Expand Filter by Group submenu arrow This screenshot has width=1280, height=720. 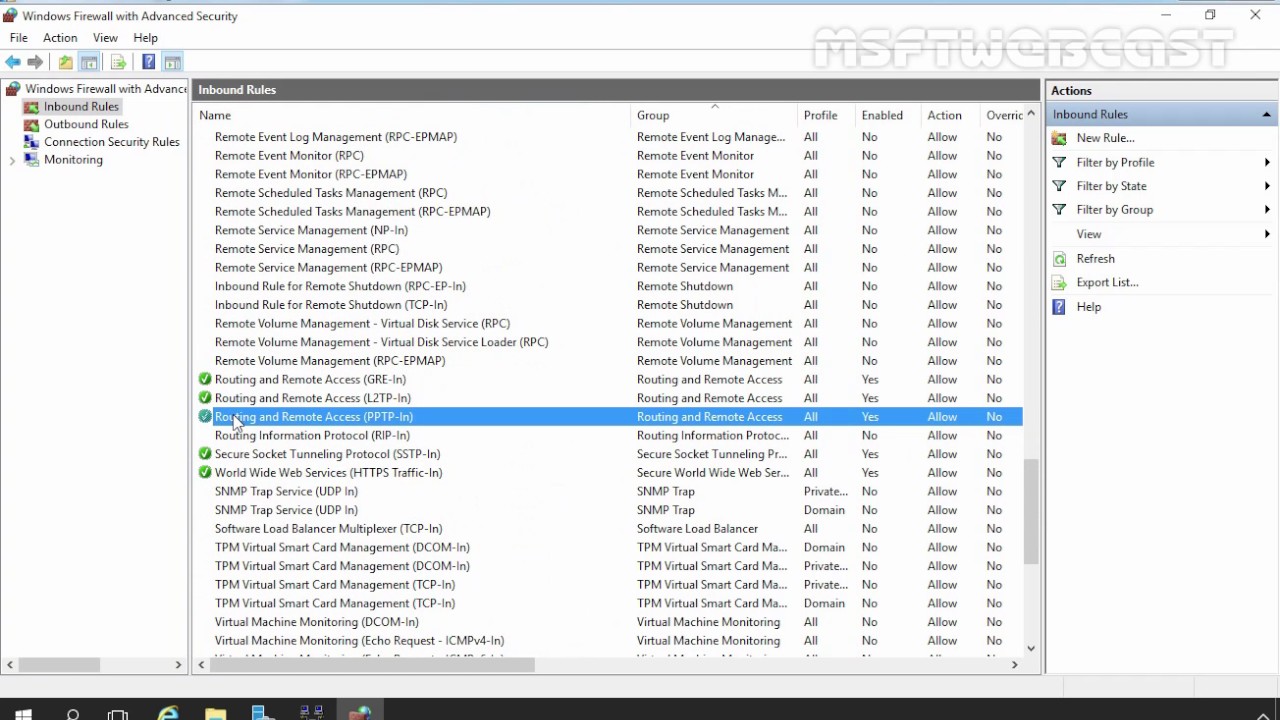tap(1267, 210)
